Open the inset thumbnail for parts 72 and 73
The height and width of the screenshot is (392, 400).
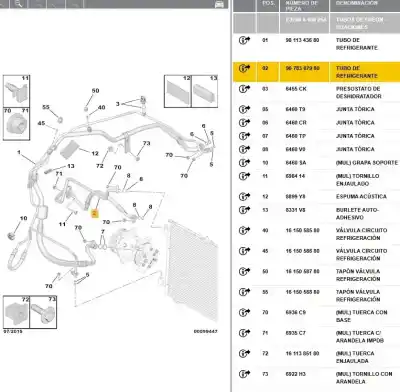point(30,312)
